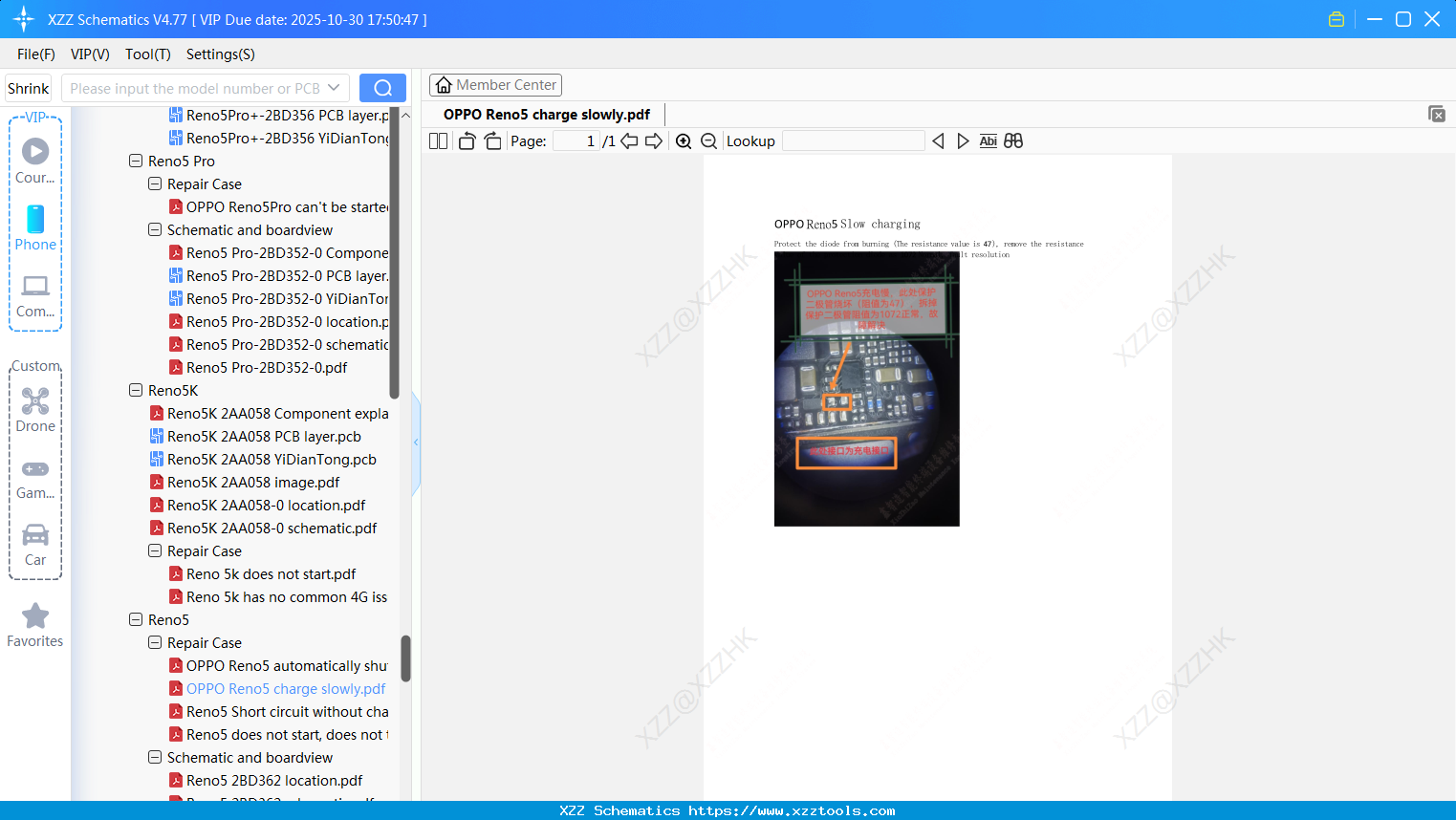Open the Member Center home button

(x=495, y=85)
